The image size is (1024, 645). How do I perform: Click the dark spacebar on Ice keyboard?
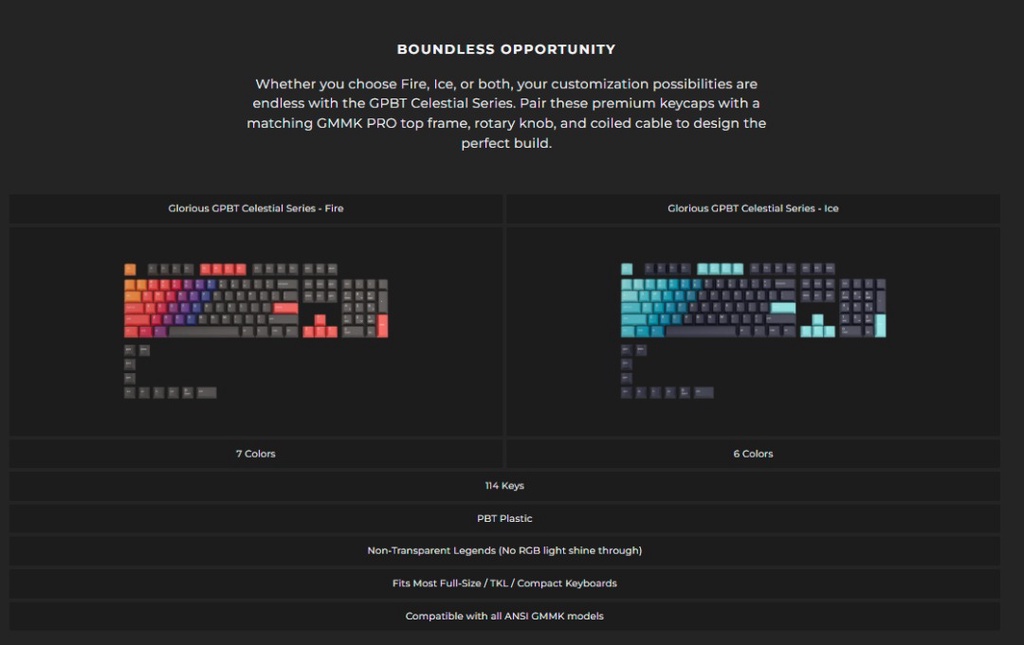700,332
